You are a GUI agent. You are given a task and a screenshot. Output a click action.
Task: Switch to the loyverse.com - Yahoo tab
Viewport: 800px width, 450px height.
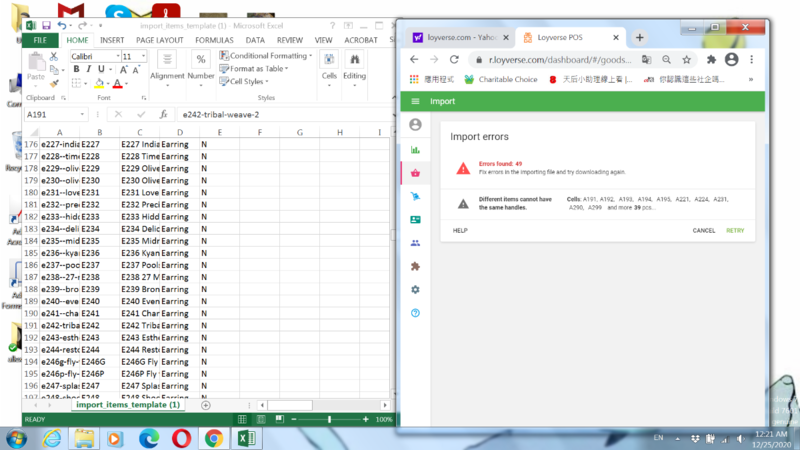461,37
